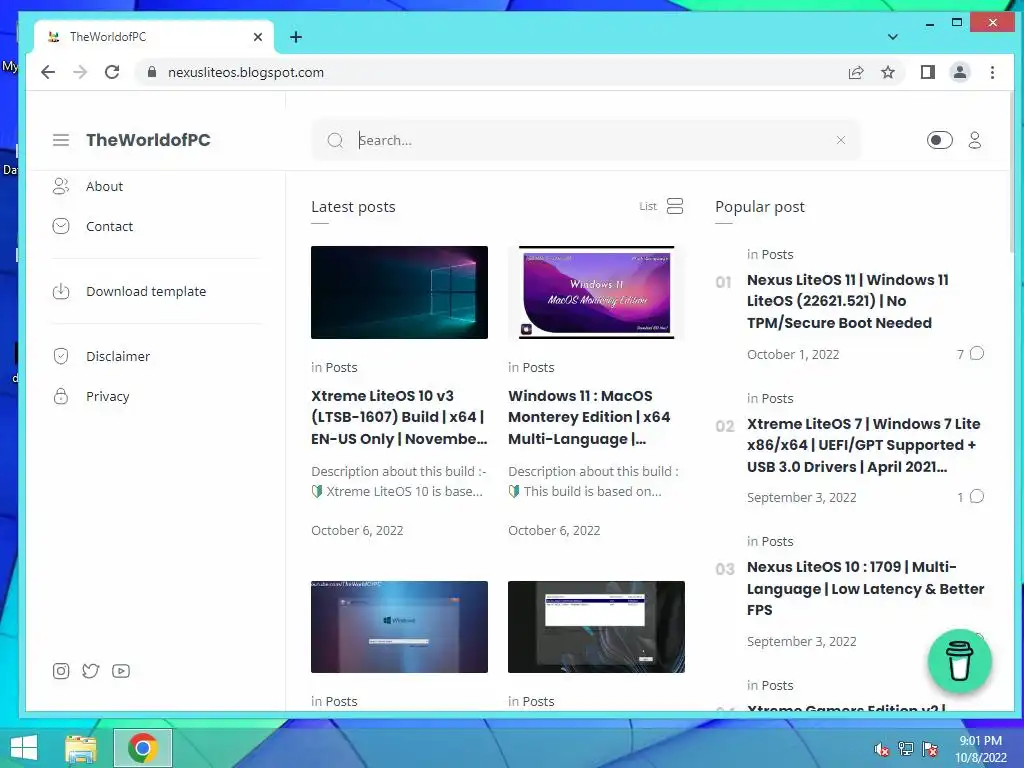Open the Twitter social icon
This screenshot has width=1024, height=768.
pyautogui.click(x=91, y=671)
